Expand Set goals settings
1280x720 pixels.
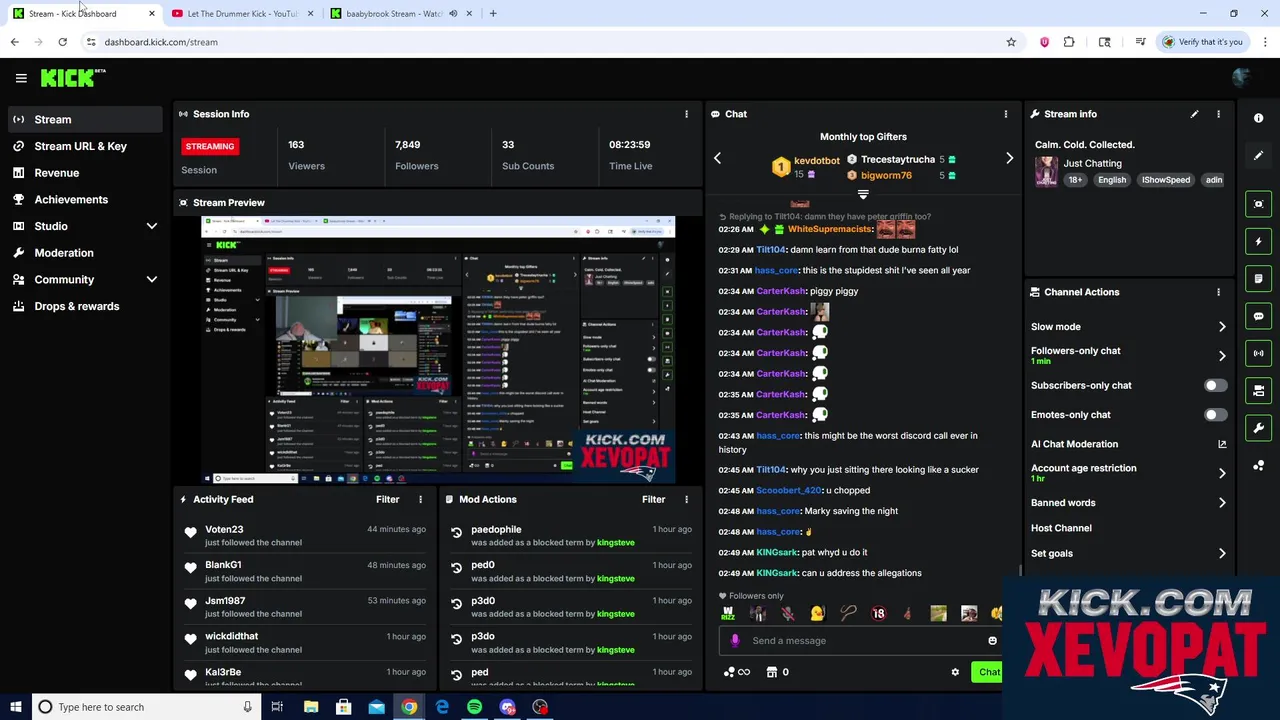click(1222, 553)
